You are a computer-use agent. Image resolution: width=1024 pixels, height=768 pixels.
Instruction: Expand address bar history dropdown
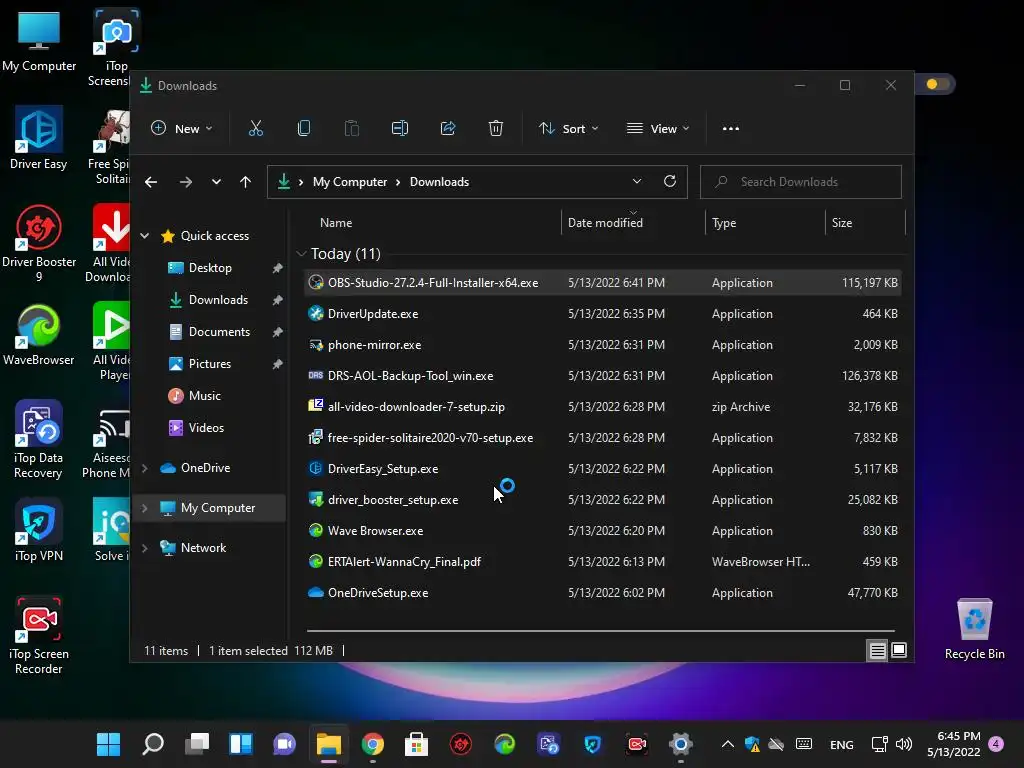pyautogui.click(x=637, y=182)
